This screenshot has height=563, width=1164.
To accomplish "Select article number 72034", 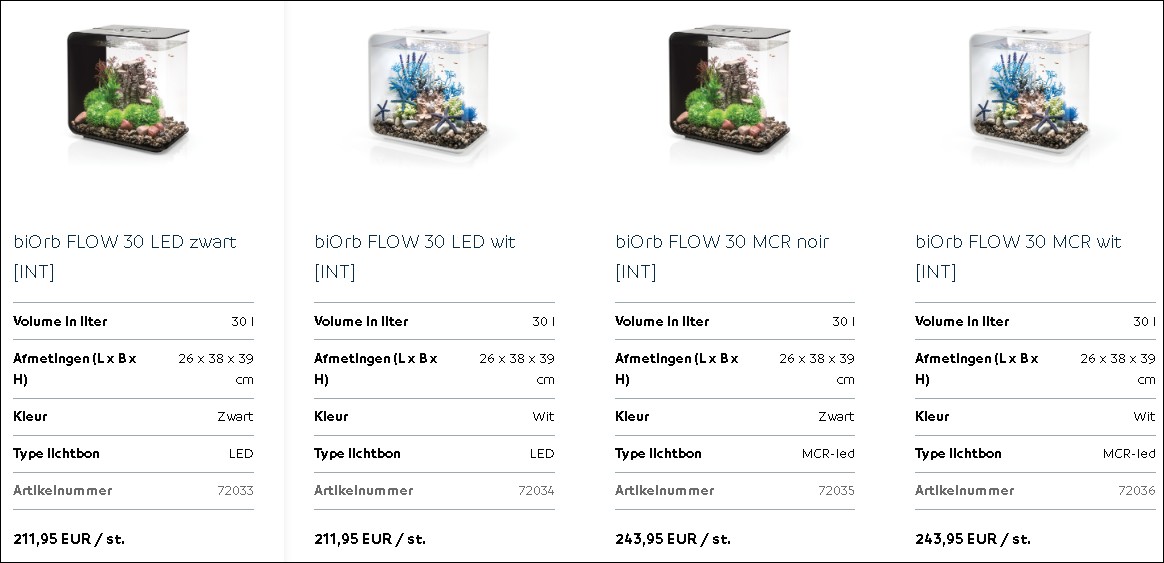I will pyautogui.click(x=536, y=490).
